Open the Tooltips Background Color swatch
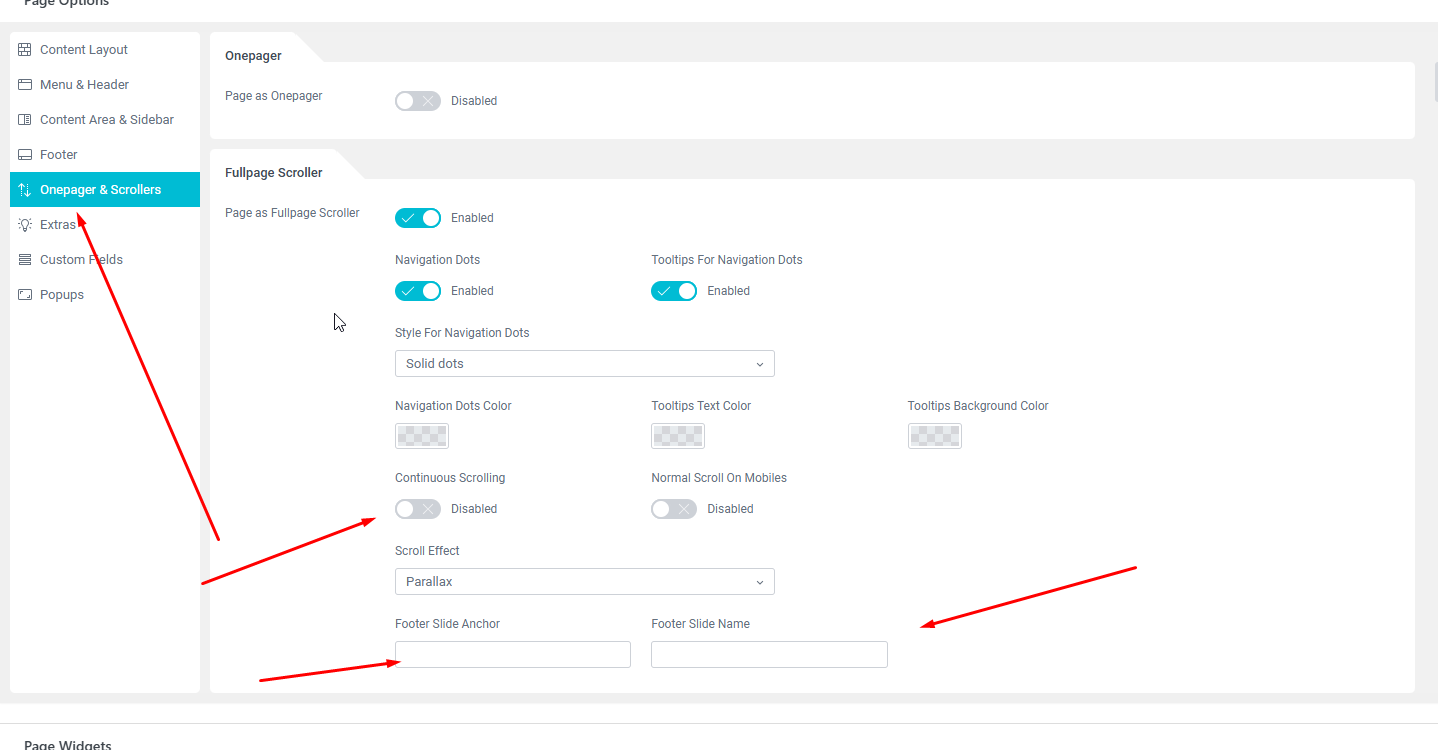The image size is (1438, 750). (x=935, y=436)
